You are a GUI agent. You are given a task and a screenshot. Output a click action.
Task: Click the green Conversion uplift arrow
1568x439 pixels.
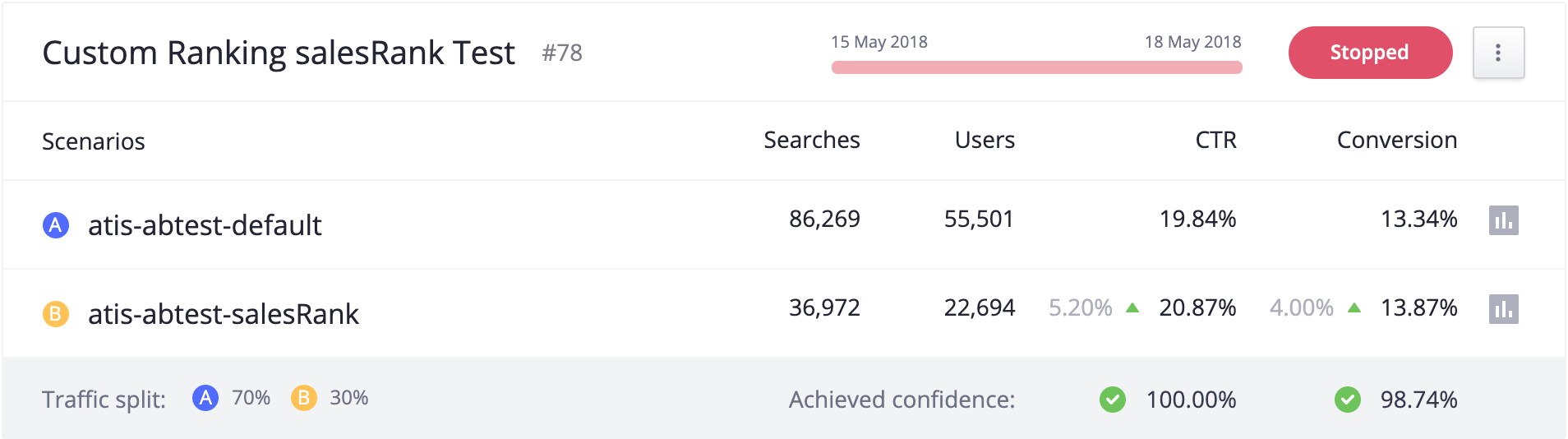tap(1354, 307)
